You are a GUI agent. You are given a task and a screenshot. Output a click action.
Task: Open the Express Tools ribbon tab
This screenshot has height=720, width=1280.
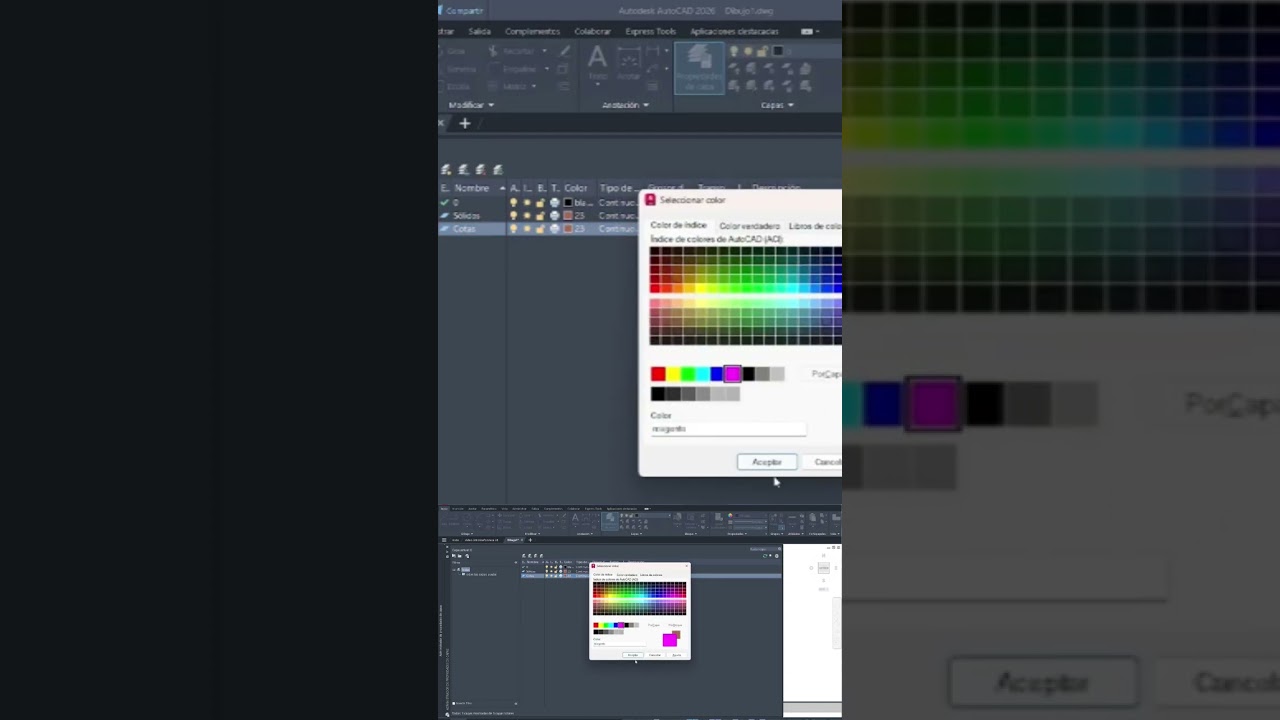[x=650, y=31]
